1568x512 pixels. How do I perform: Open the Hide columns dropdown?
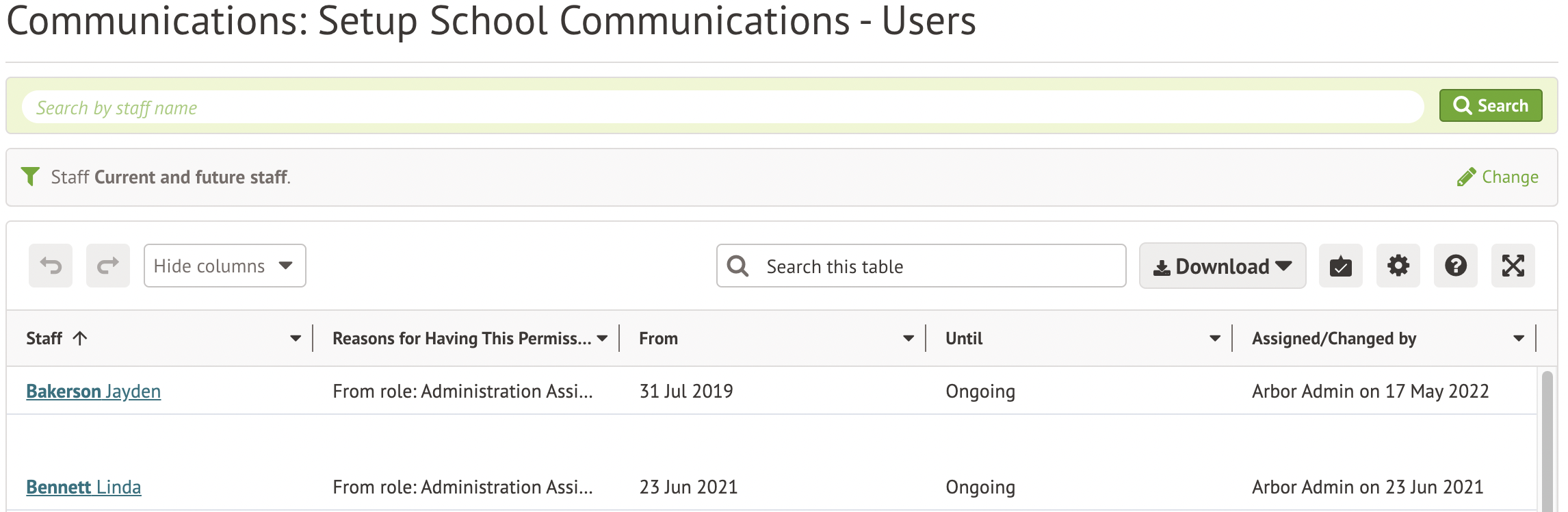pos(224,266)
